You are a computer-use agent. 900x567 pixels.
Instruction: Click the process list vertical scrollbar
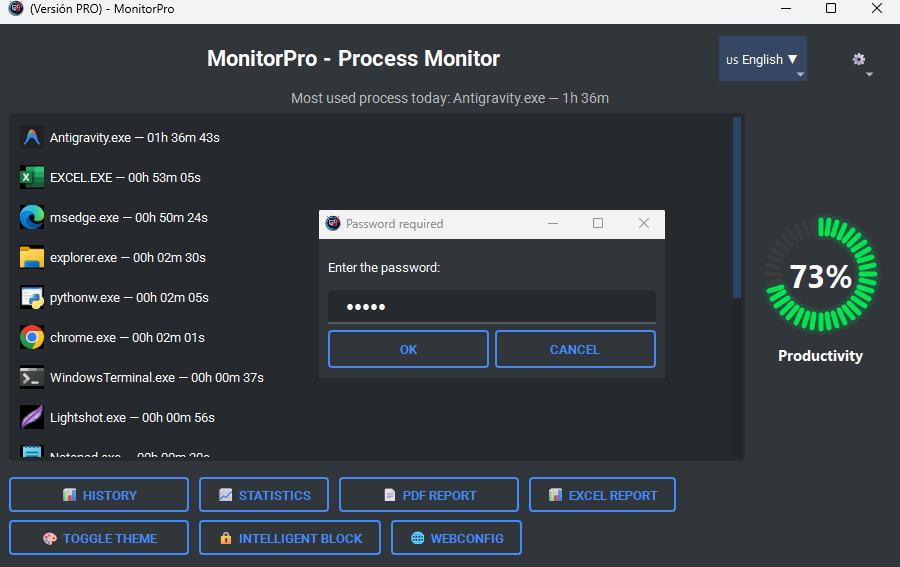click(x=737, y=208)
